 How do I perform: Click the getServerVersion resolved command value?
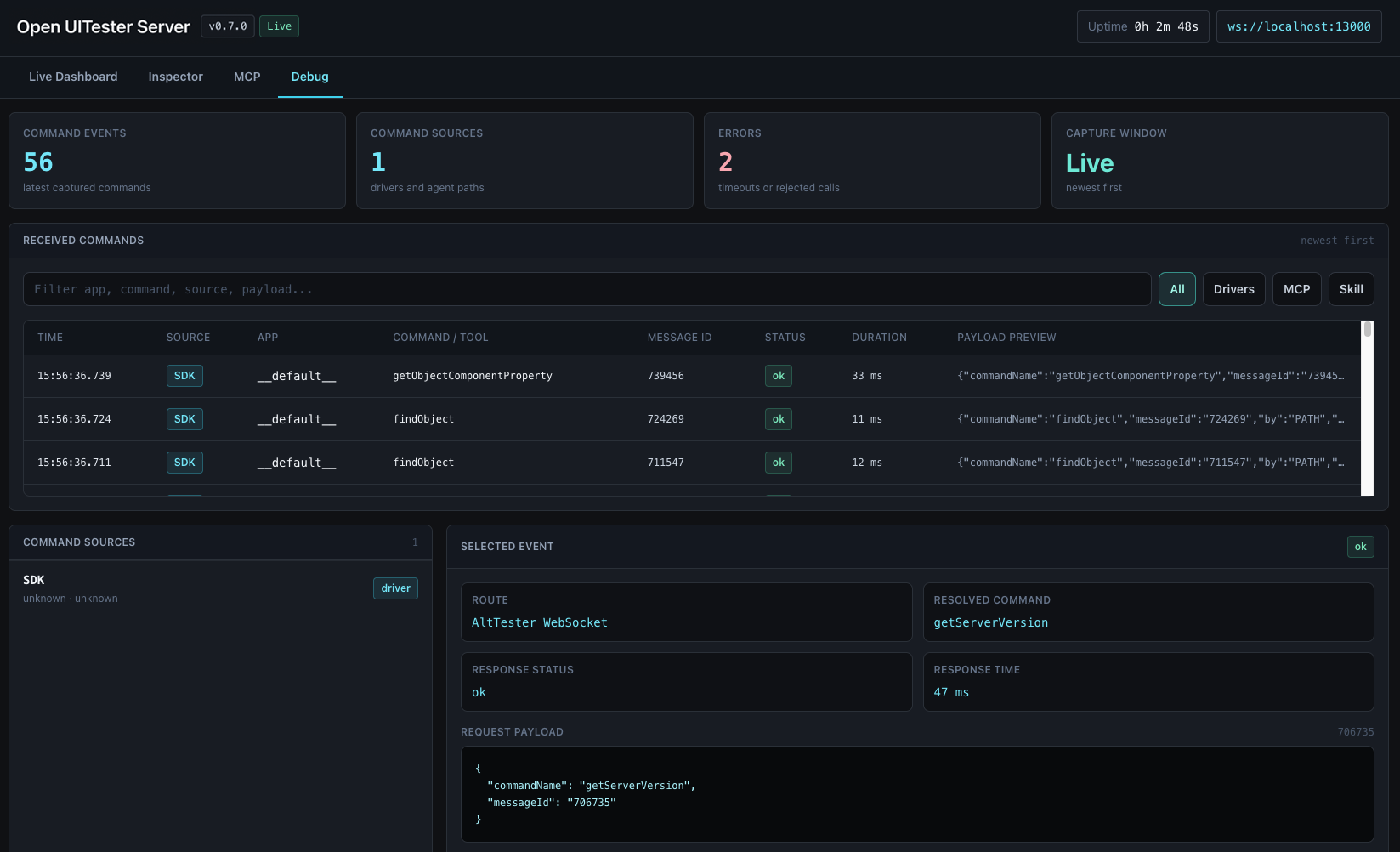[x=990, y=622]
